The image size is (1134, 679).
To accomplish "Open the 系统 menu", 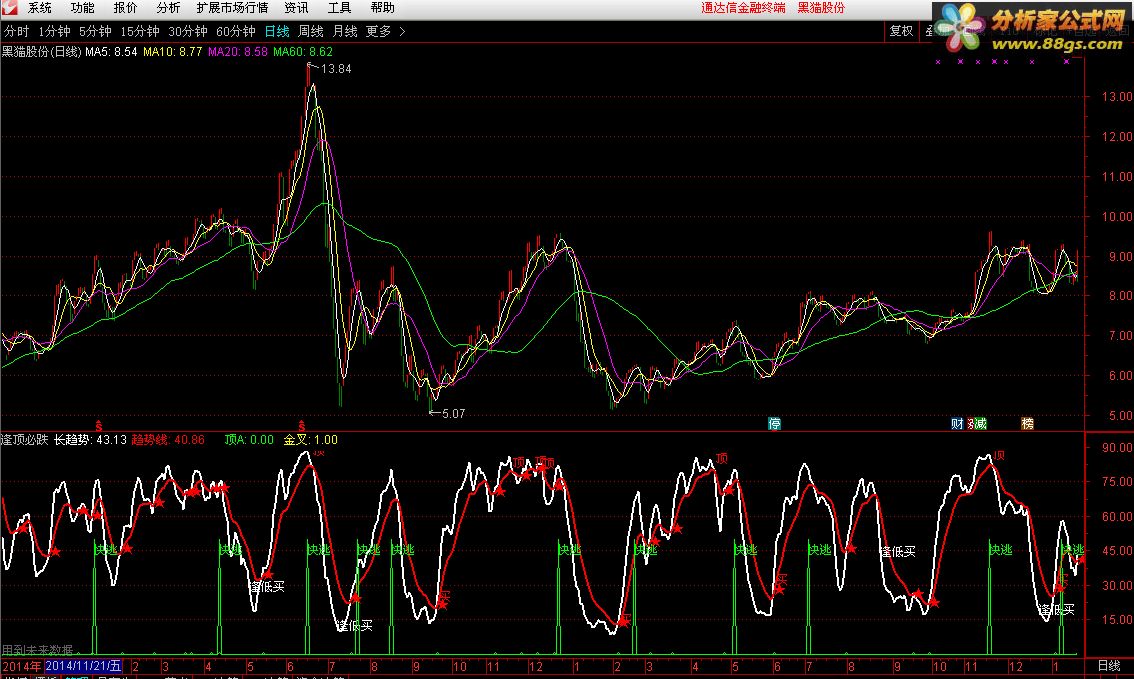I will [40, 8].
